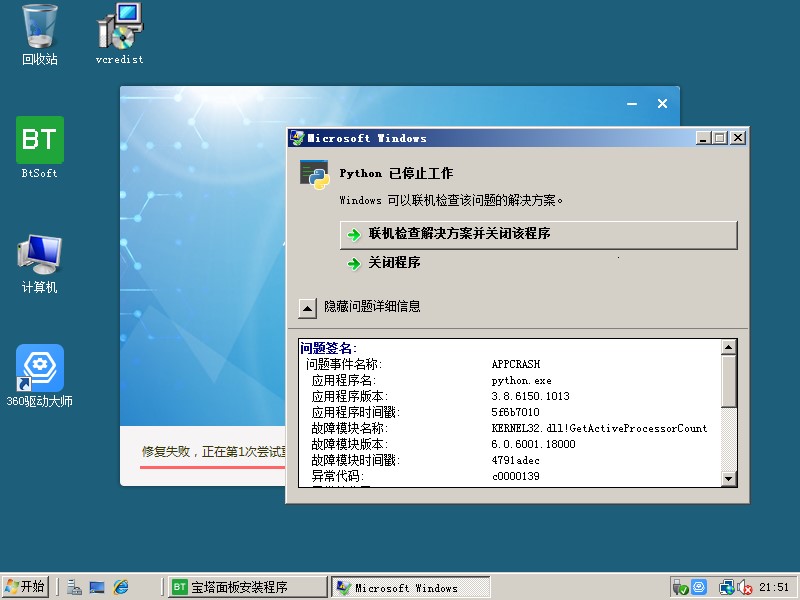Image resolution: width=800 pixels, height=600 pixels.
Task: Minimize the Microsoft Windows crash dialog
Action: (x=703, y=138)
